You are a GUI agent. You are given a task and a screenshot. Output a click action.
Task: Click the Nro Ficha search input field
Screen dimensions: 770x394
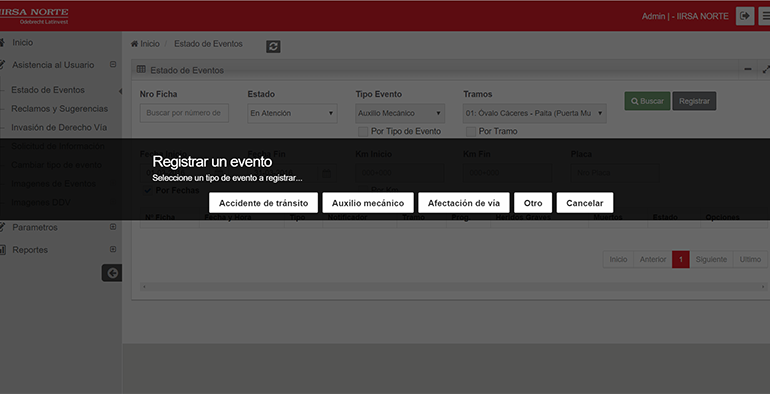(x=184, y=113)
